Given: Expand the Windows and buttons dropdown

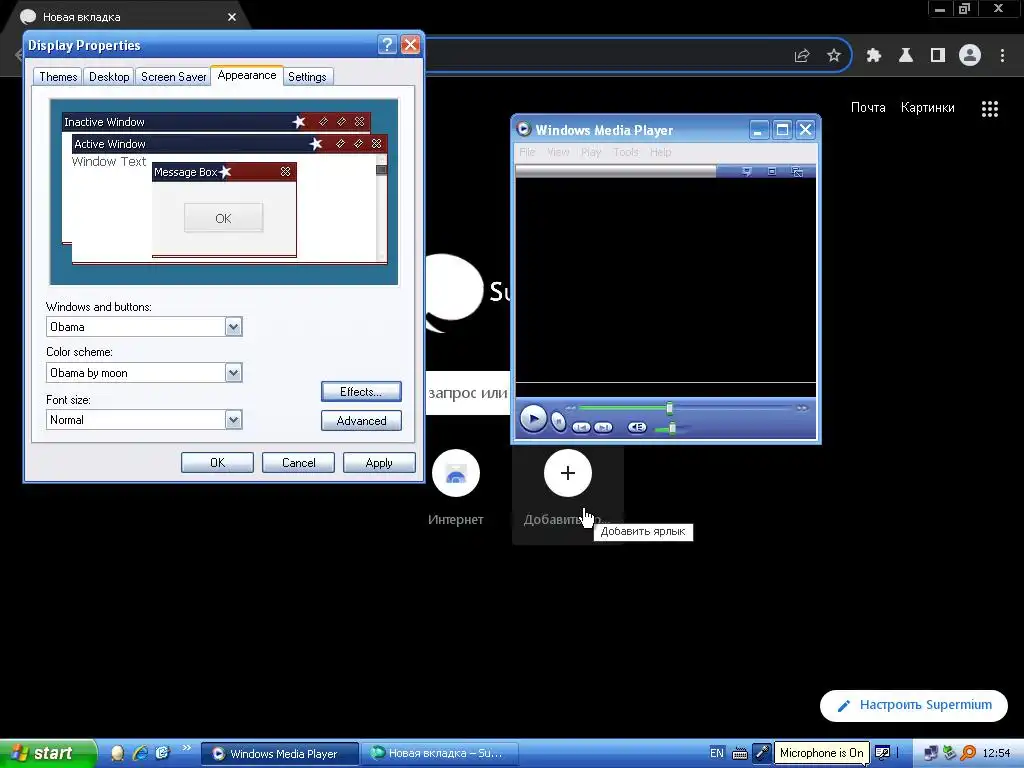Looking at the screenshot, I should (233, 327).
